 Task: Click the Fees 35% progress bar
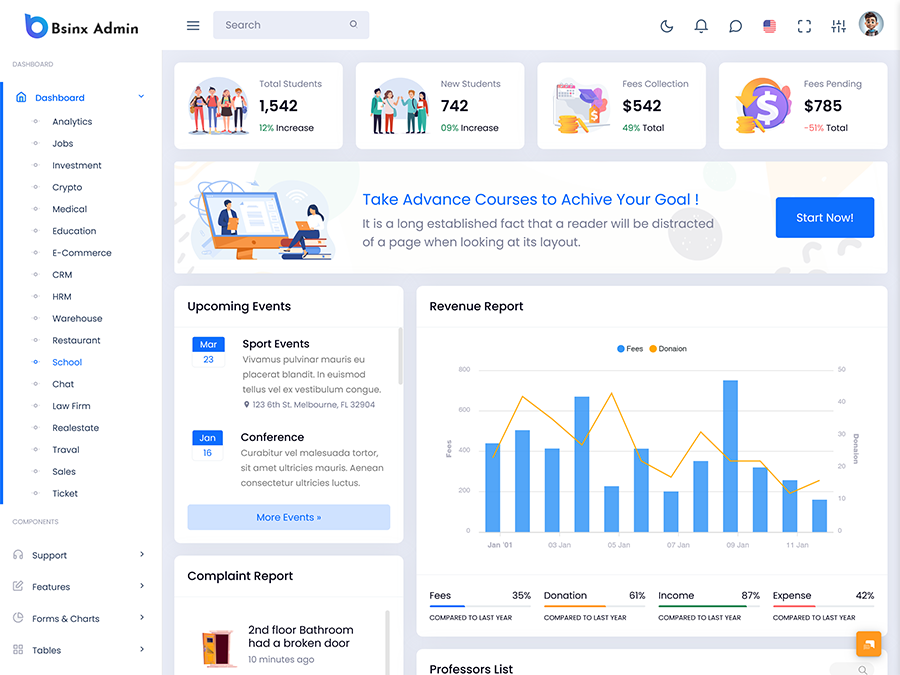tap(480, 606)
